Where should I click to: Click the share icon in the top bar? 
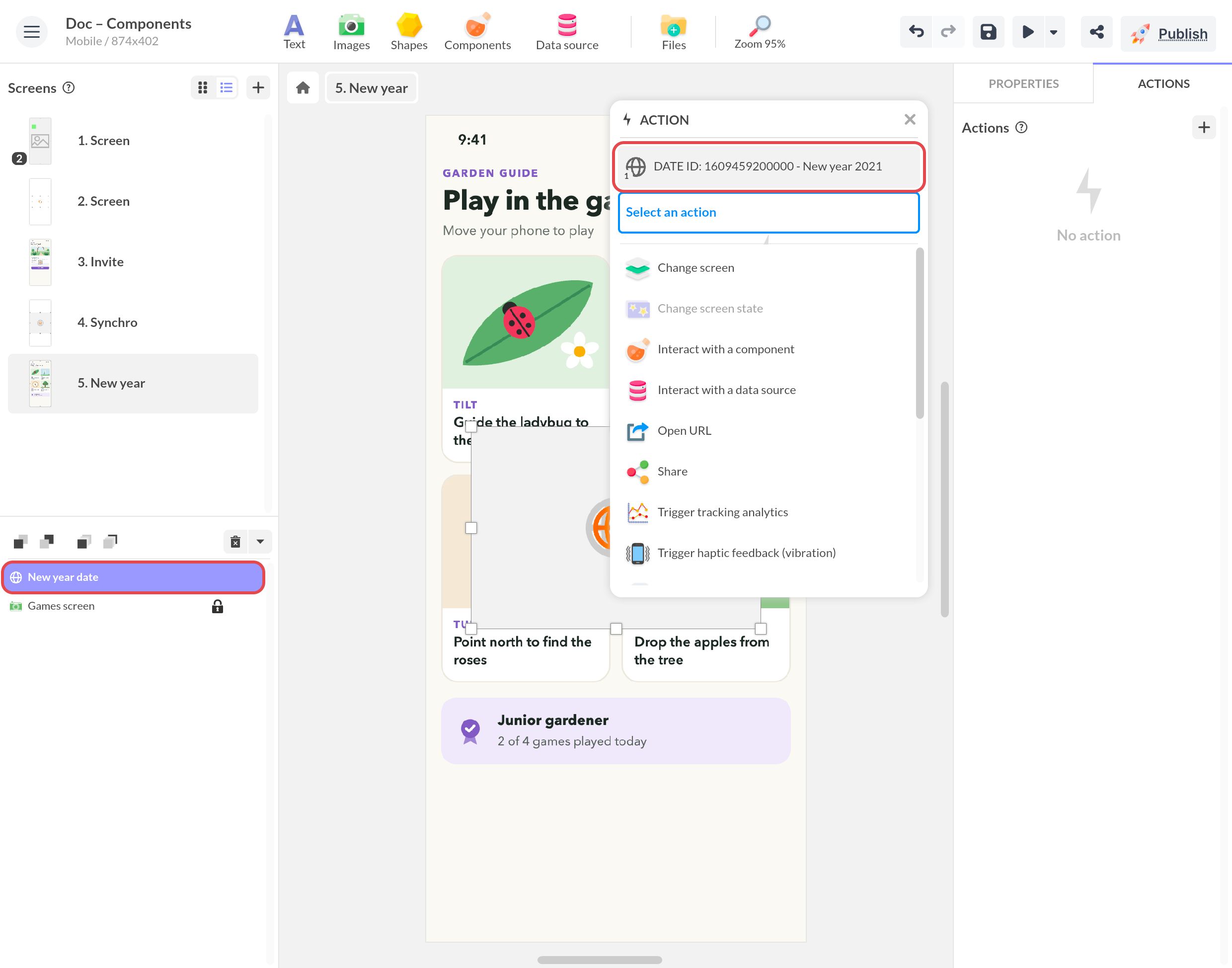pos(1096,32)
